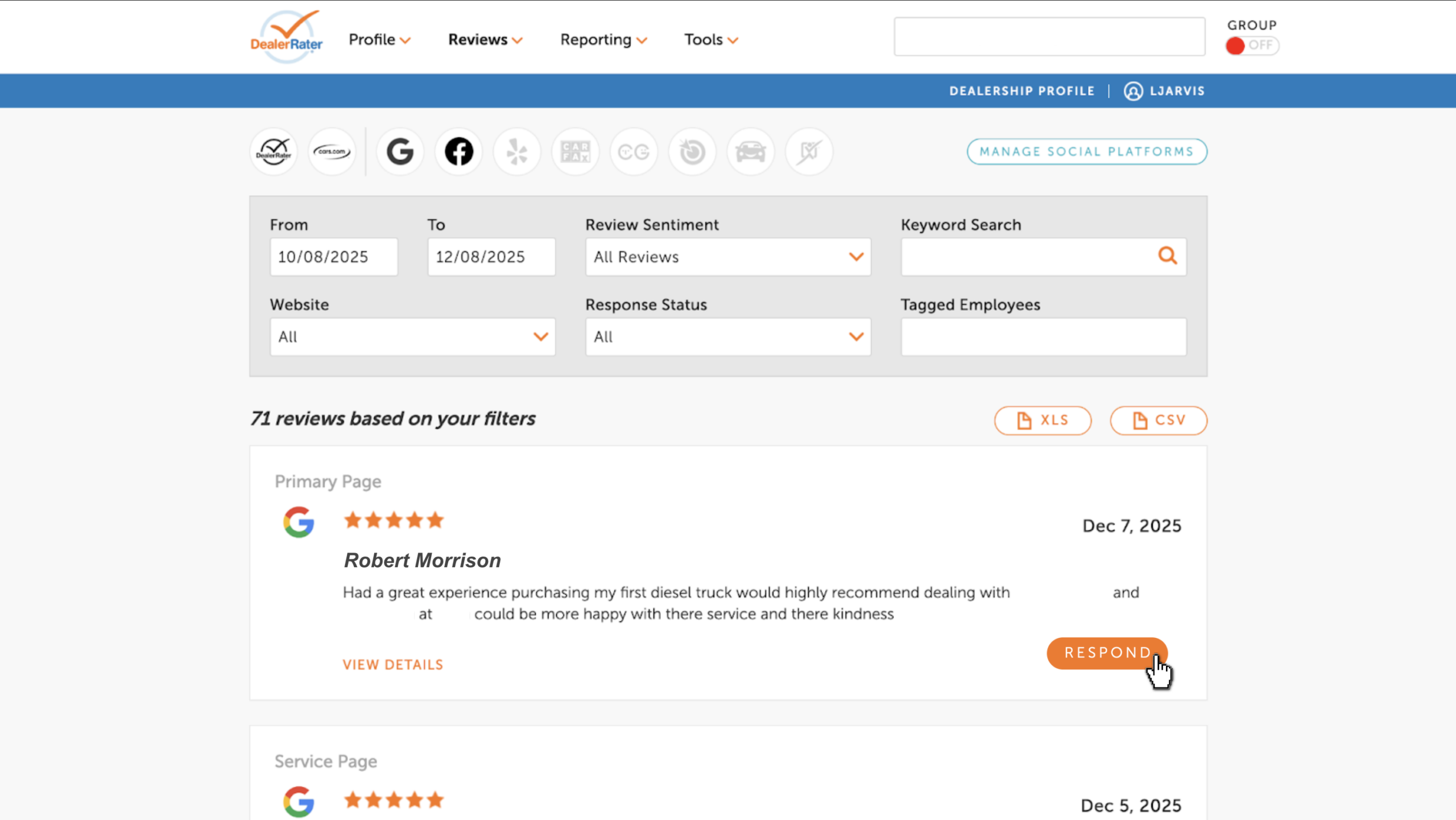Focus the Tagged Employees input

point(1044,337)
